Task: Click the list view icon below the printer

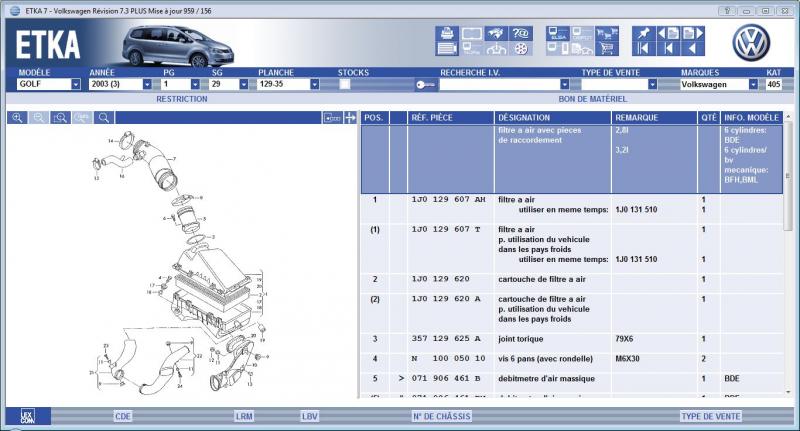Action: (x=447, y=48)
